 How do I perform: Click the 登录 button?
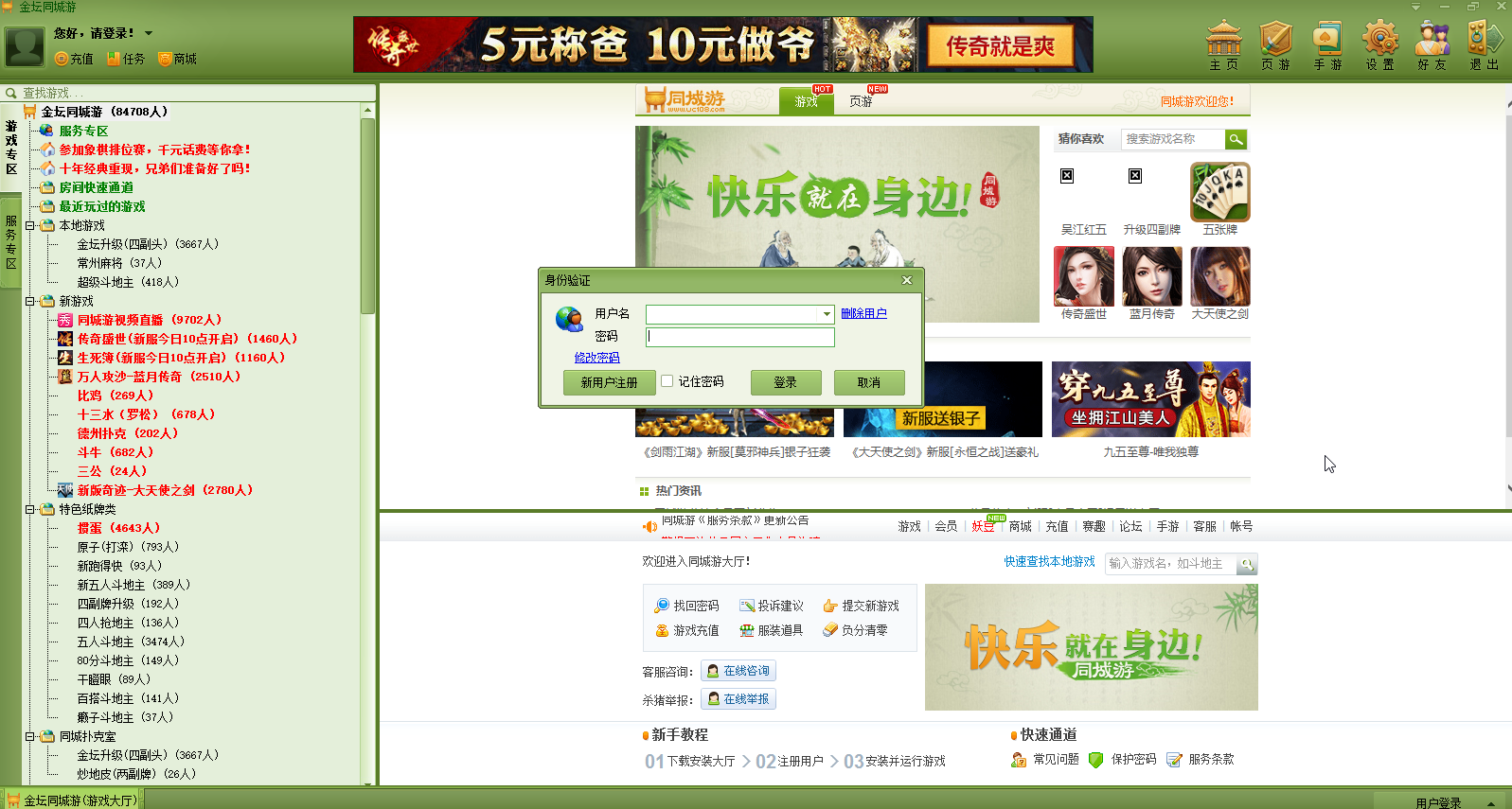coord(785,382)
